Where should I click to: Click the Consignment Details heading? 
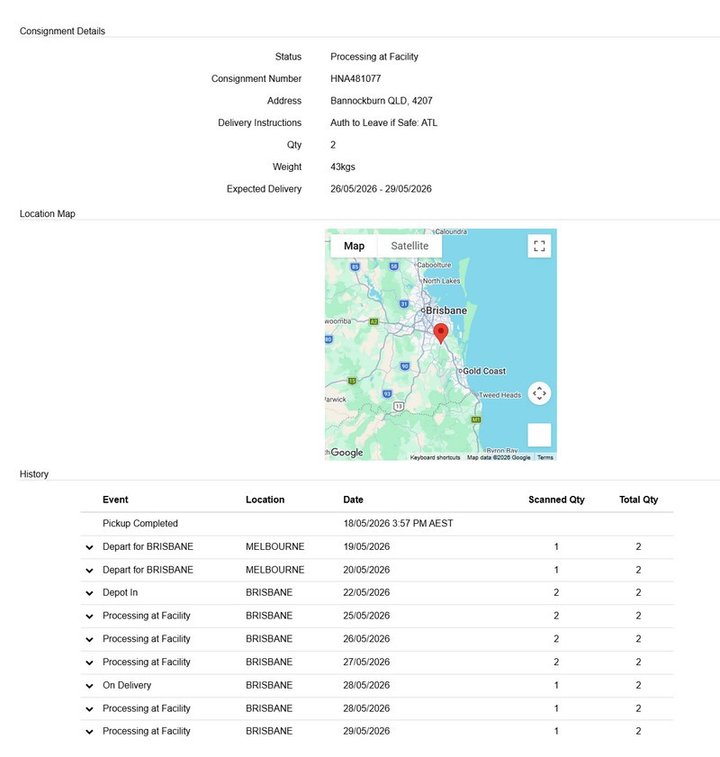(x=62, y=31)
